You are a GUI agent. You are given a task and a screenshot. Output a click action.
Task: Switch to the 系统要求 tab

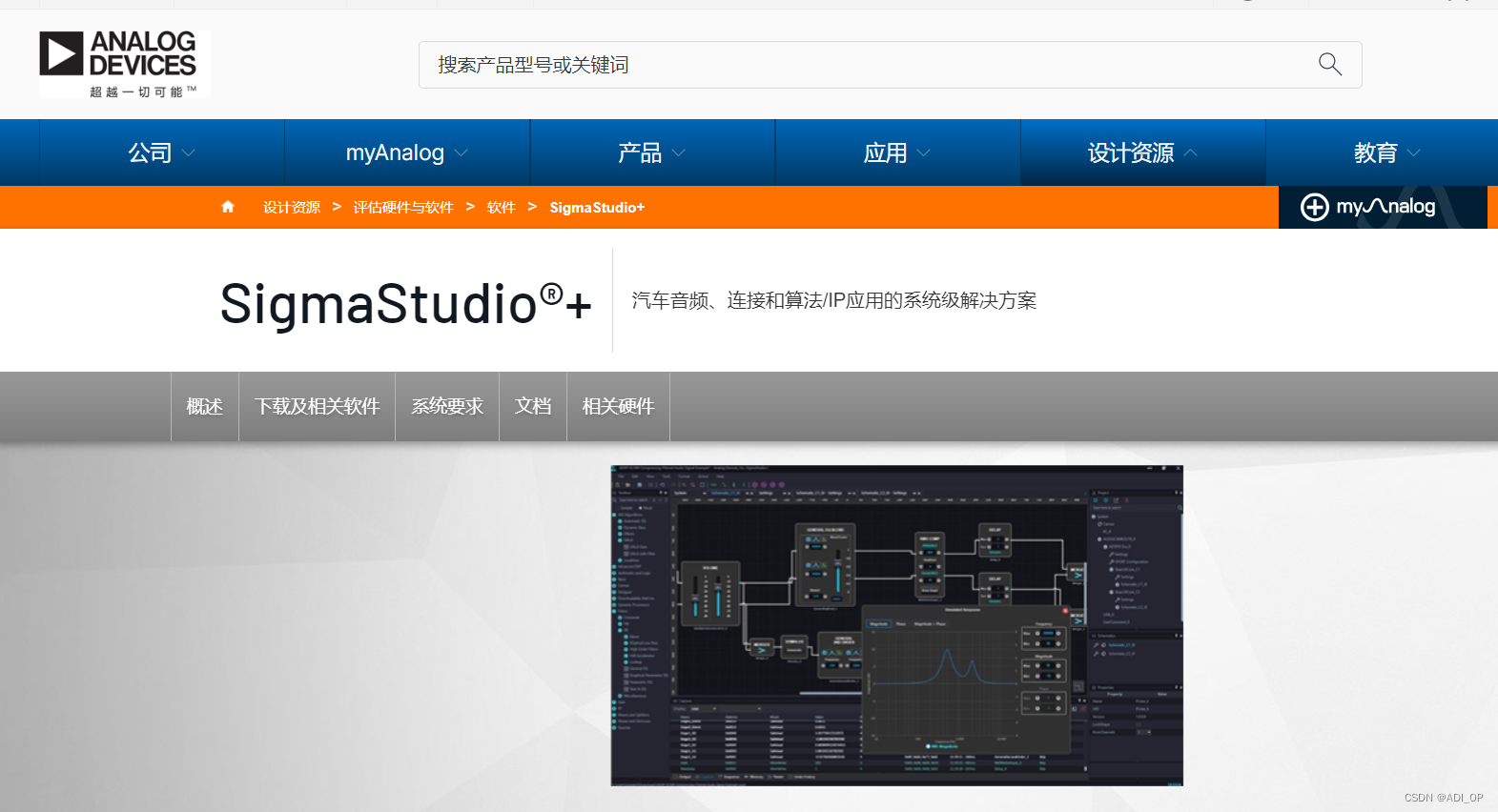[447, 407]
